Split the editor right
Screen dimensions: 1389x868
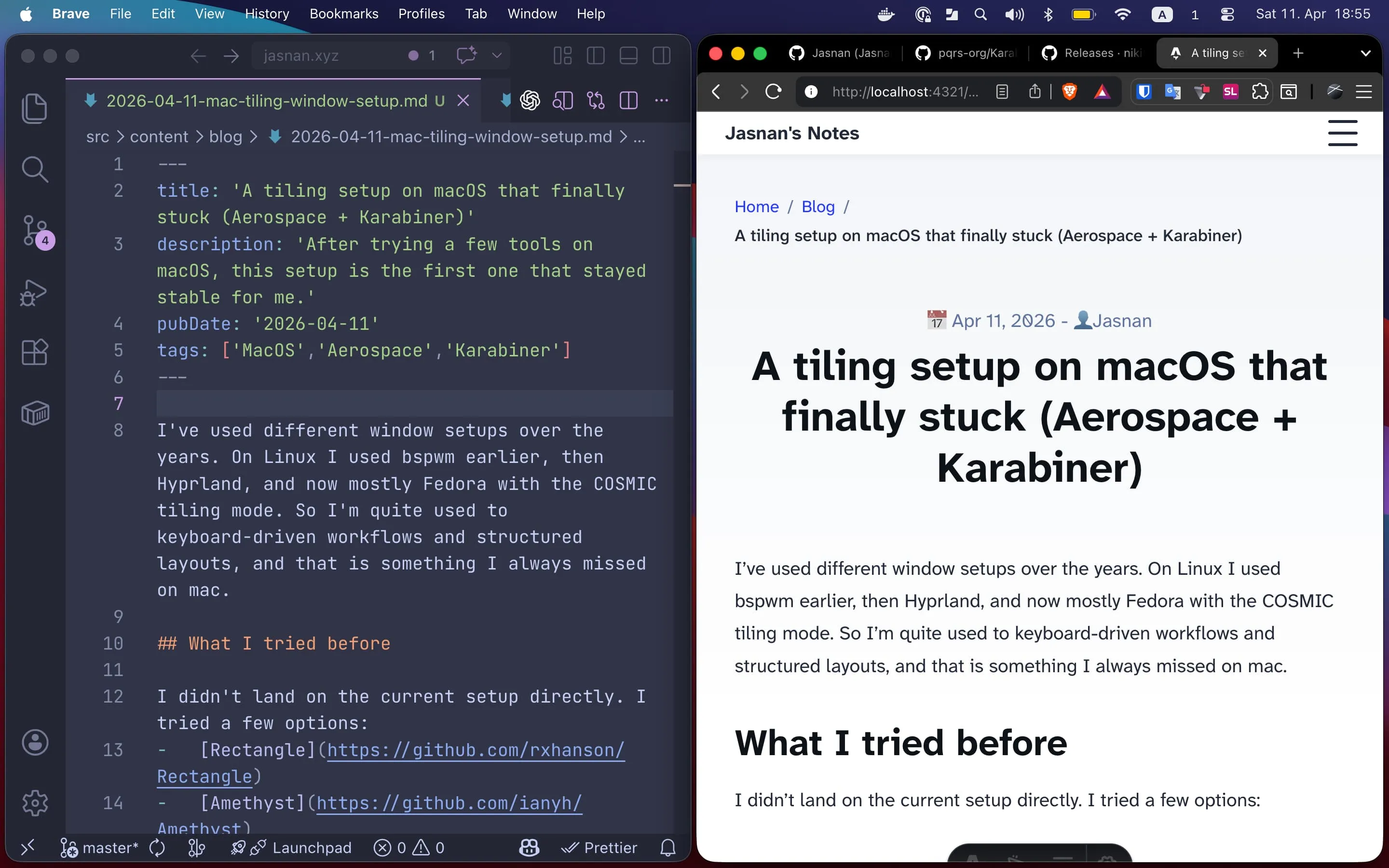628,100
